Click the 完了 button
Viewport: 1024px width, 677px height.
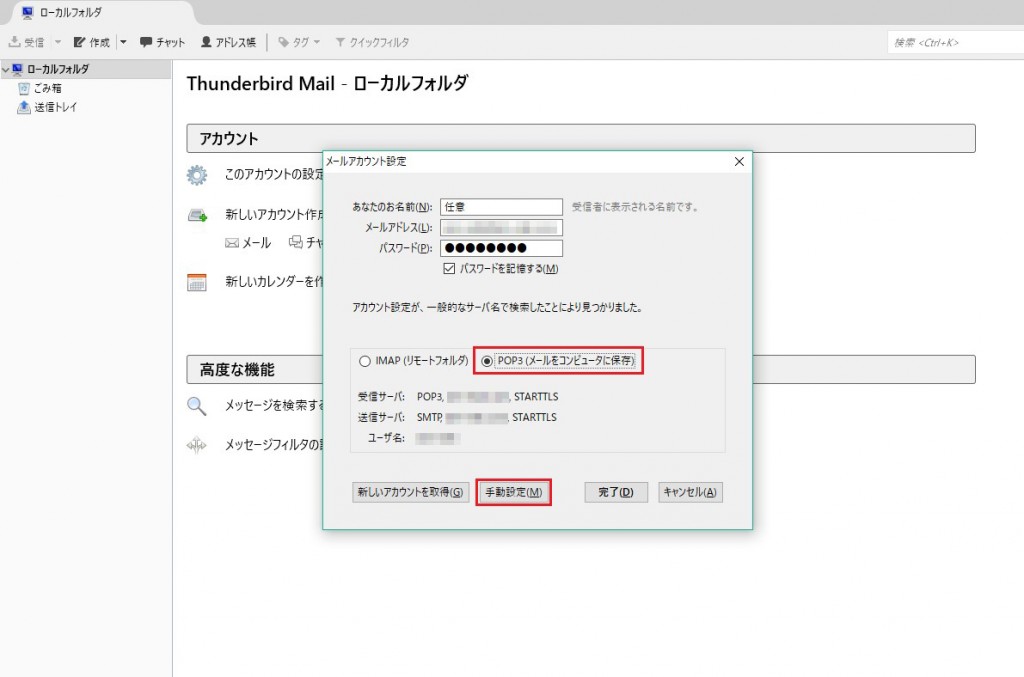616,492
